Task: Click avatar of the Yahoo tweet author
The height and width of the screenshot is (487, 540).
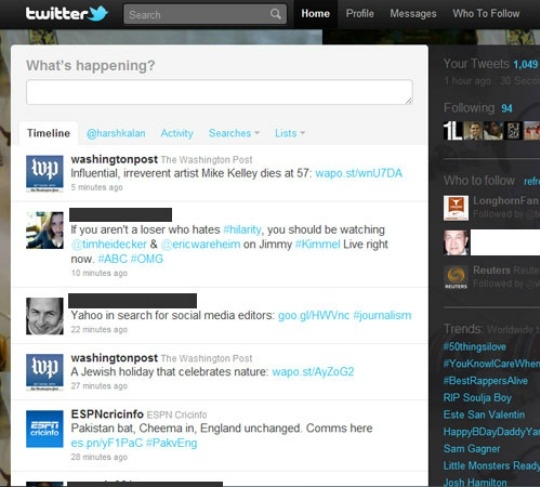Action: pyautogui.click(x=45, y=316)
